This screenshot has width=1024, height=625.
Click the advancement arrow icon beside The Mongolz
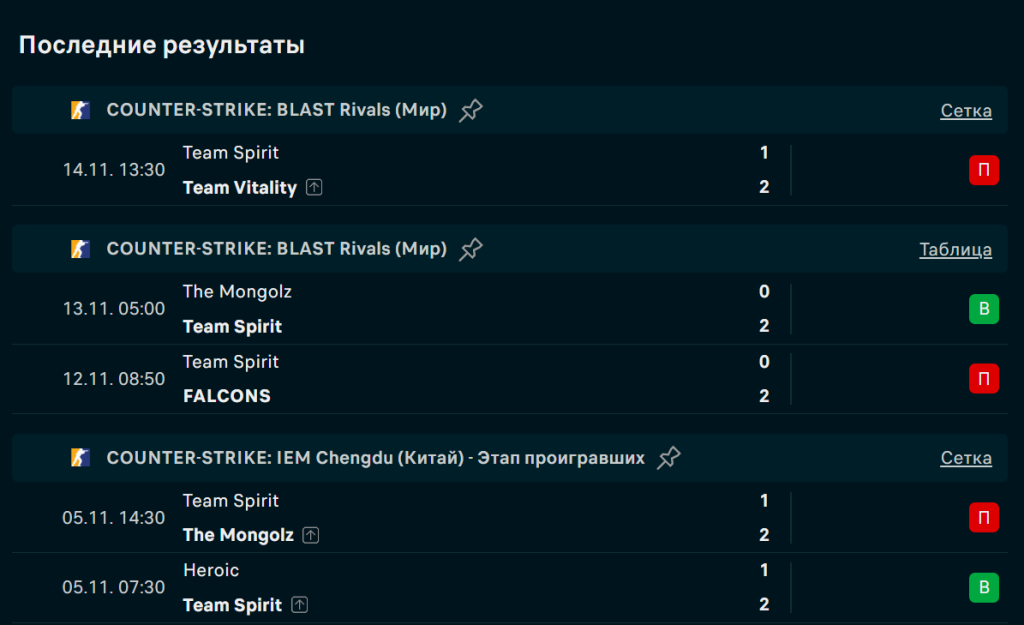coord(311,535)
